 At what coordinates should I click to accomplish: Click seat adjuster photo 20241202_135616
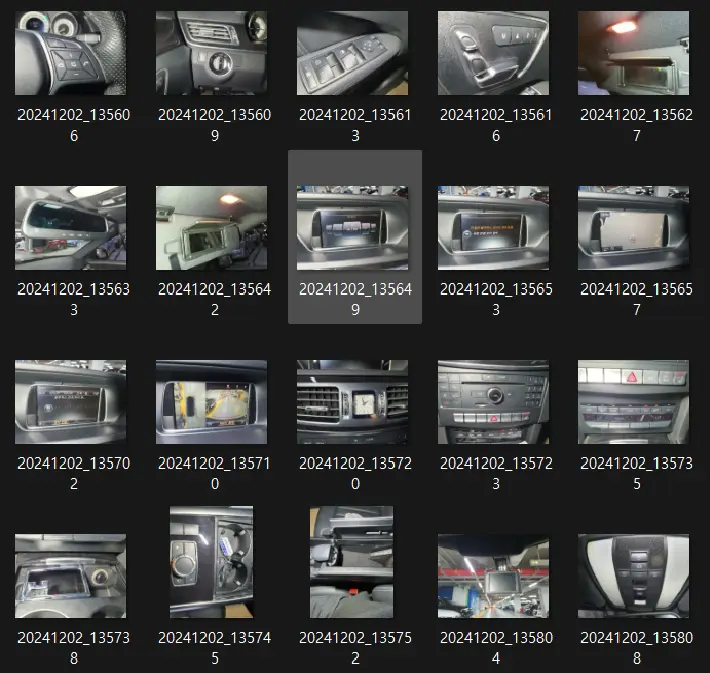point(493,53)
